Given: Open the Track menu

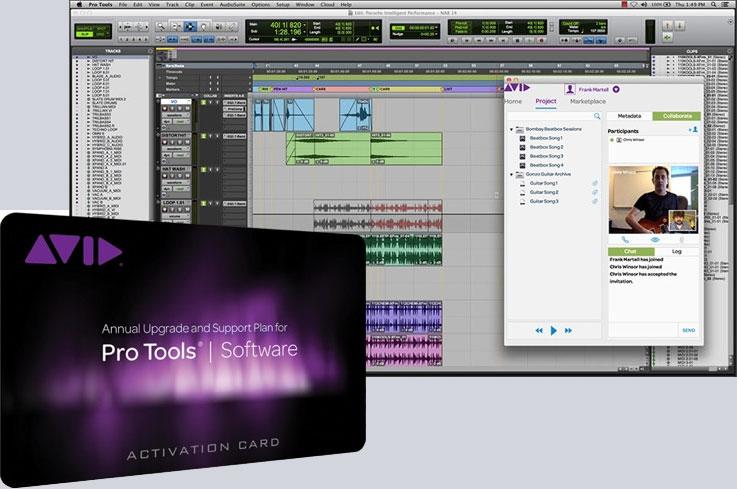Looking at the screenshot, I should [x=172, y=4].
